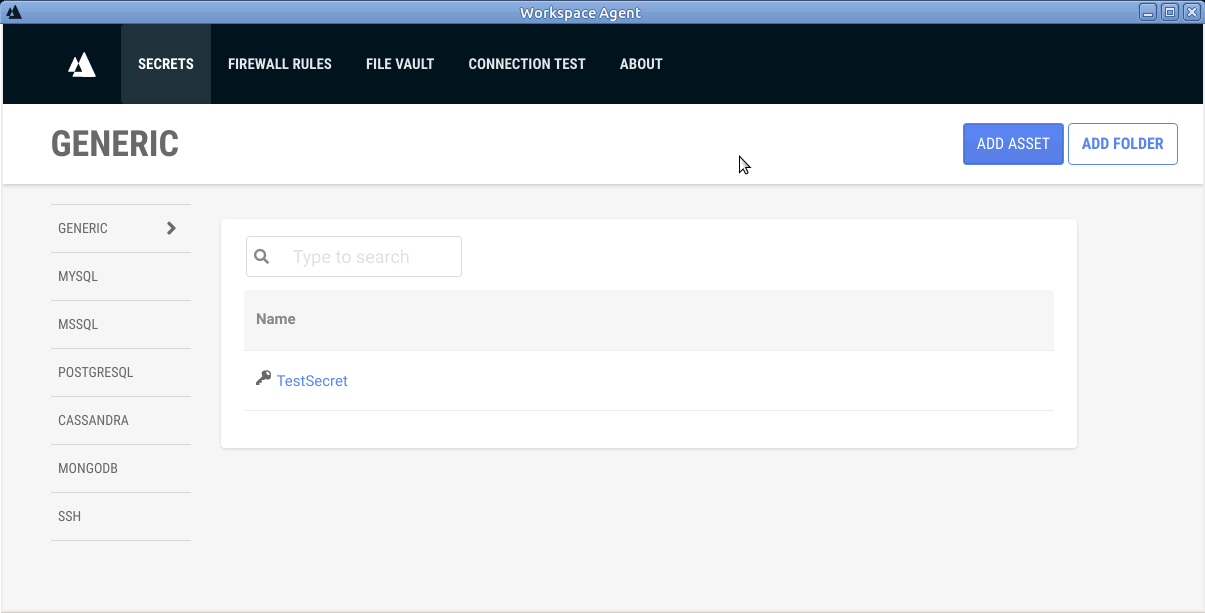Screen dimensions: 1205x613
Task: Maximize the Workspace Agent window
Action: [1169, 12]
